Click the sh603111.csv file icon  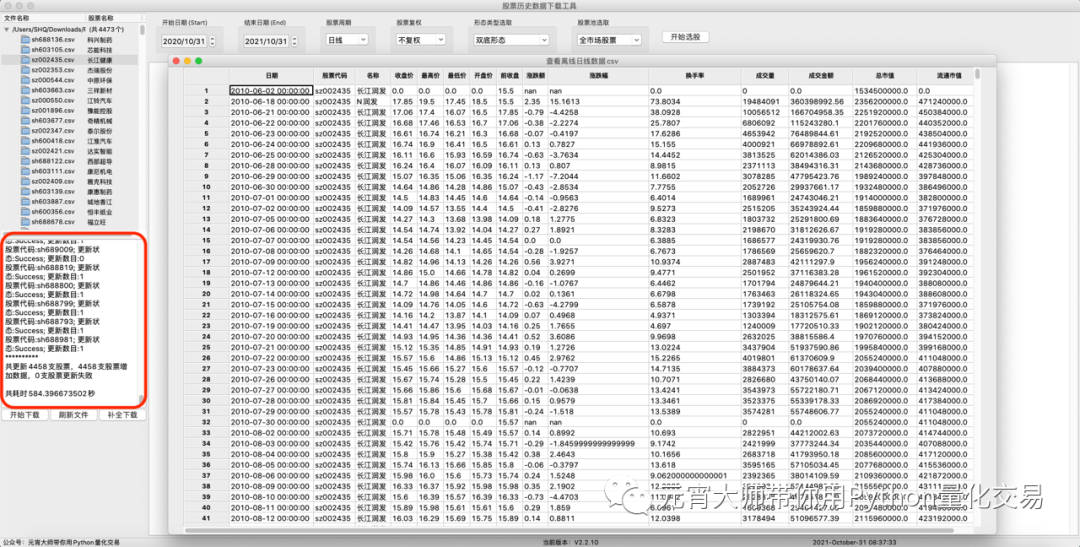(25, 171)
